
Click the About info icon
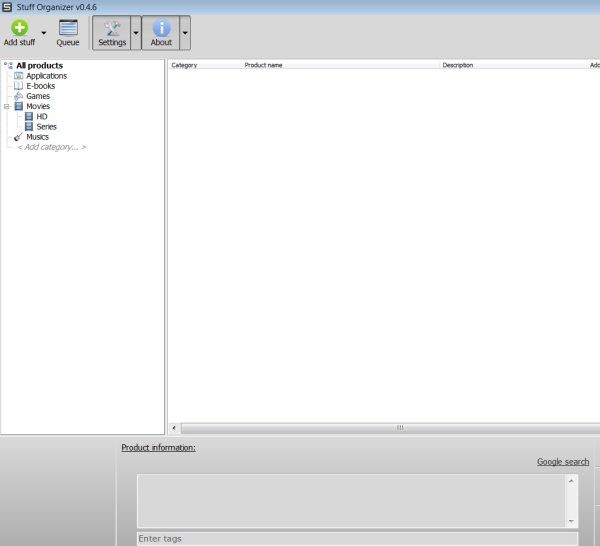161,28
